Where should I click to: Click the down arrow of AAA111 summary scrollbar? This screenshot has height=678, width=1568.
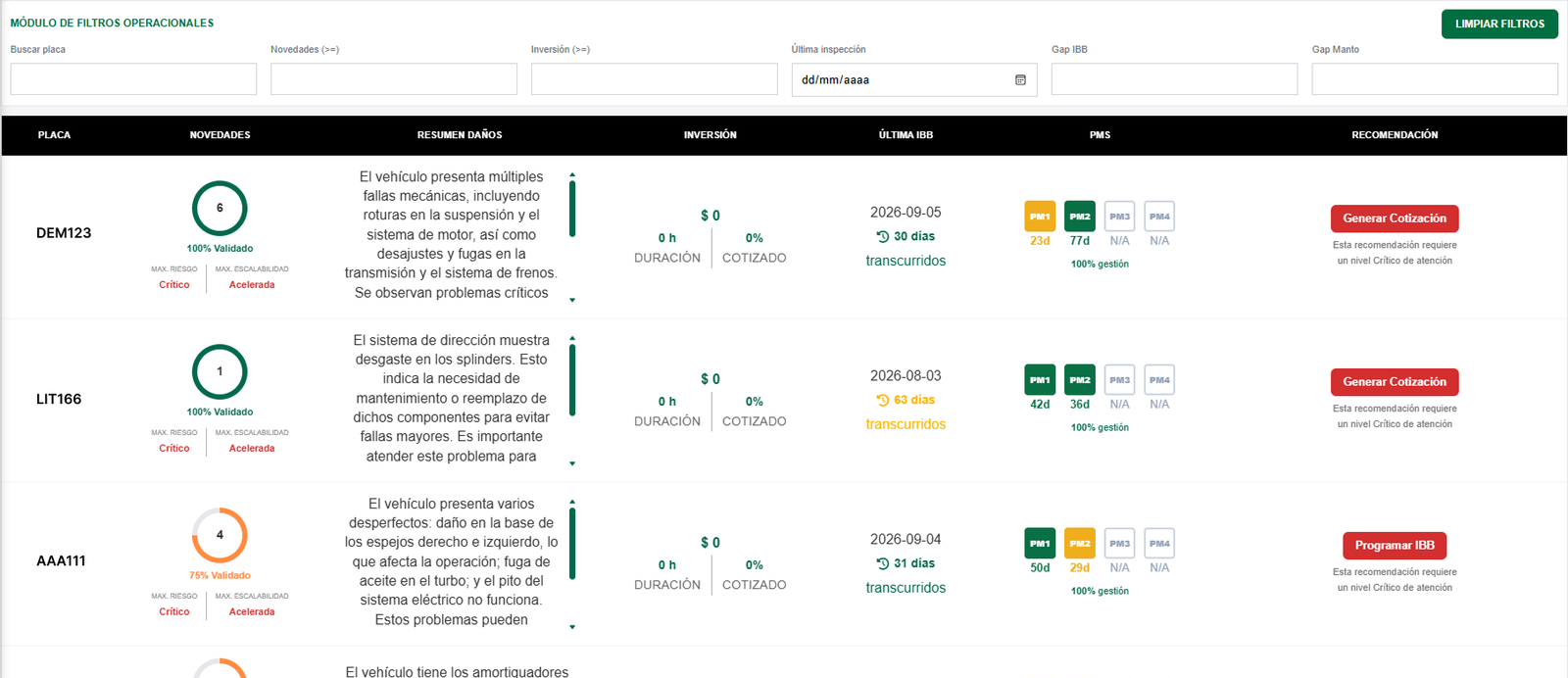tap(572, 627)
